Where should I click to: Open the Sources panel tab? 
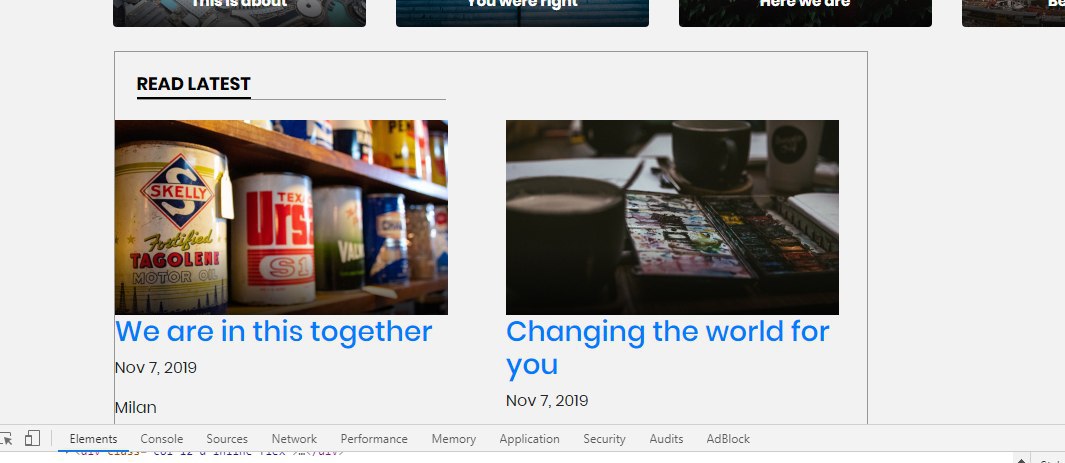[227, 439]
